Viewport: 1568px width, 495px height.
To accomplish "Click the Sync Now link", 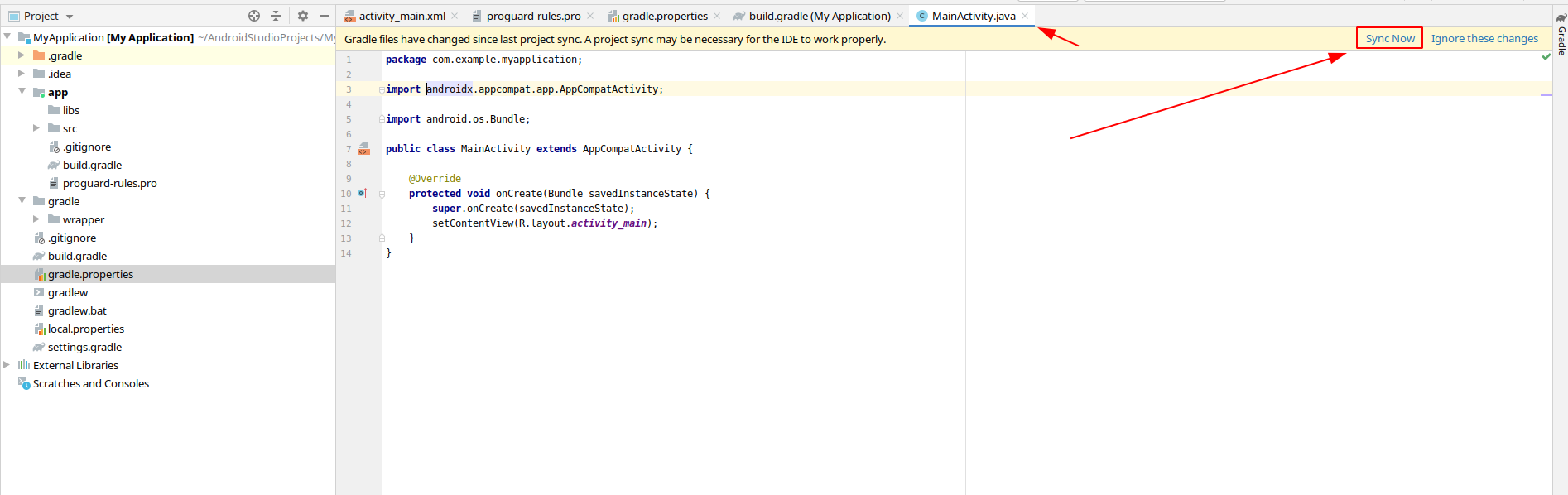I will (1389, 39).
